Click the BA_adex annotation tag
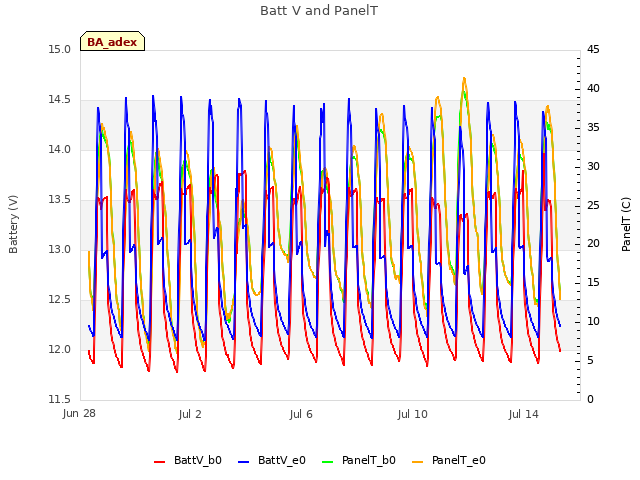This screenshot has width=640, height=480. point(112,41)
